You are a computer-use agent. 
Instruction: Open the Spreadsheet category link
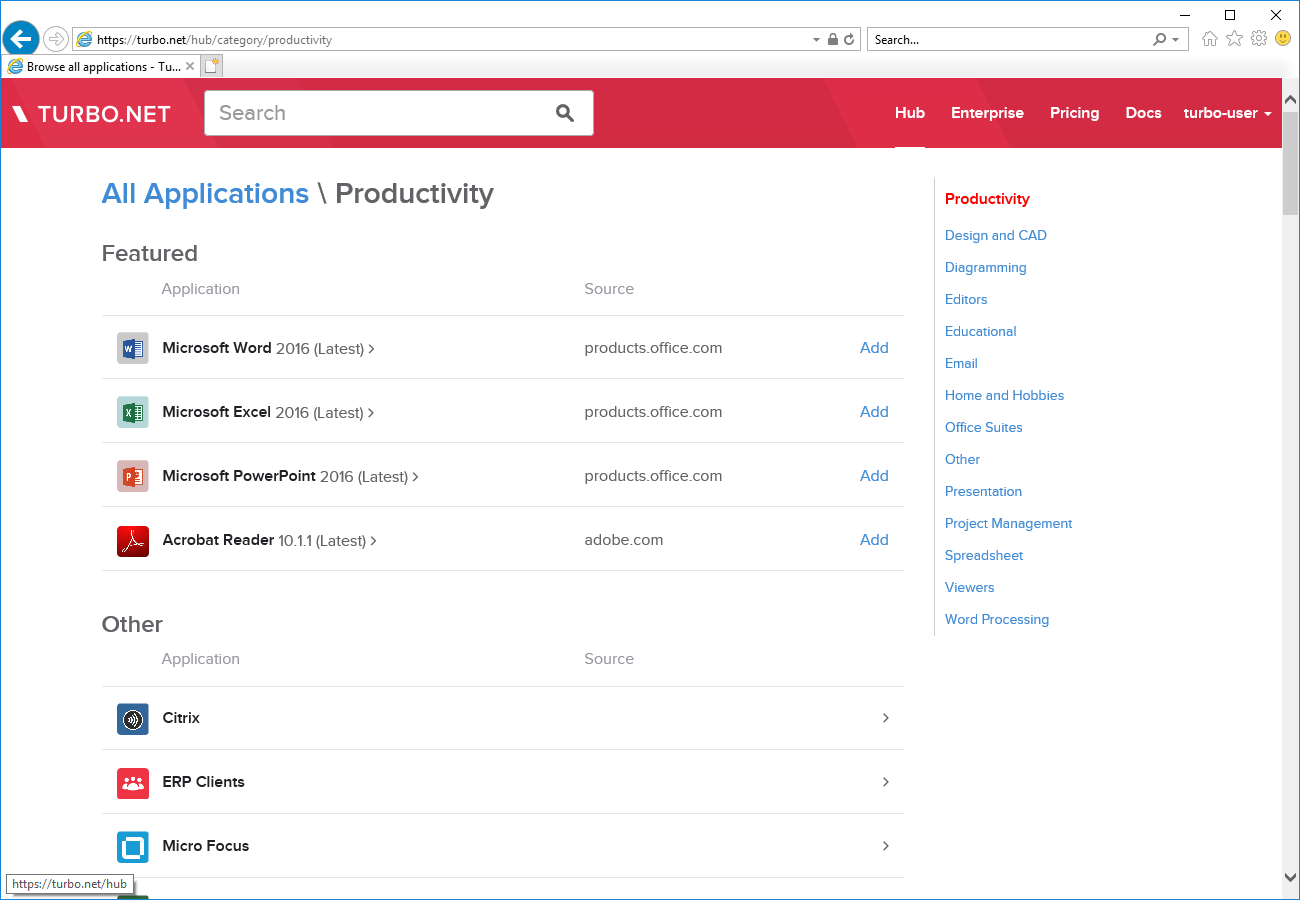983,555
